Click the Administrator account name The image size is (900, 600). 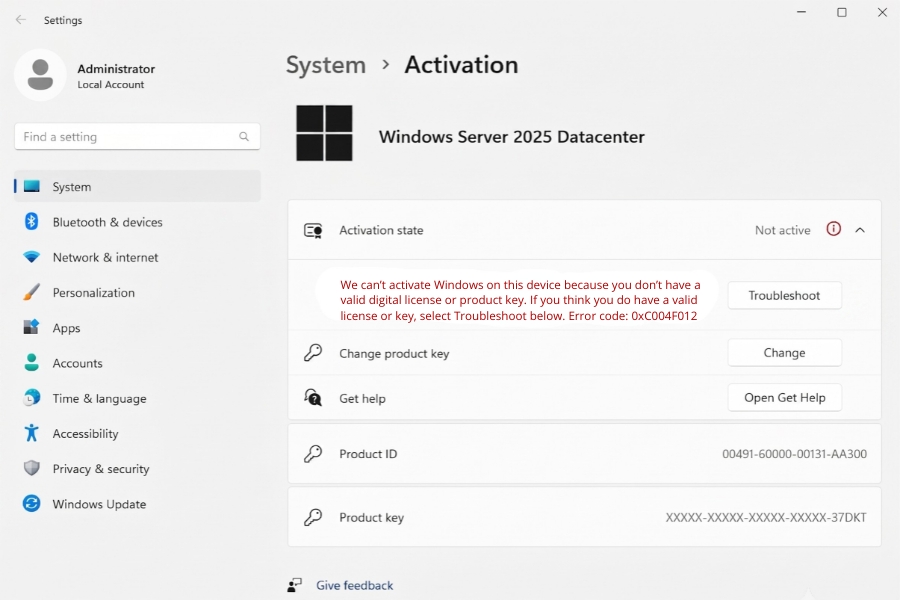(x=116, y=68)
